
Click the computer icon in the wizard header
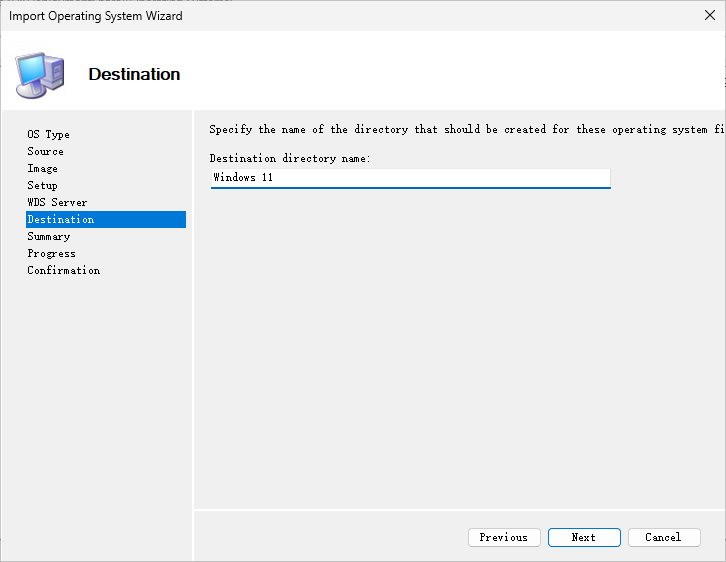(x=39, y=74)
